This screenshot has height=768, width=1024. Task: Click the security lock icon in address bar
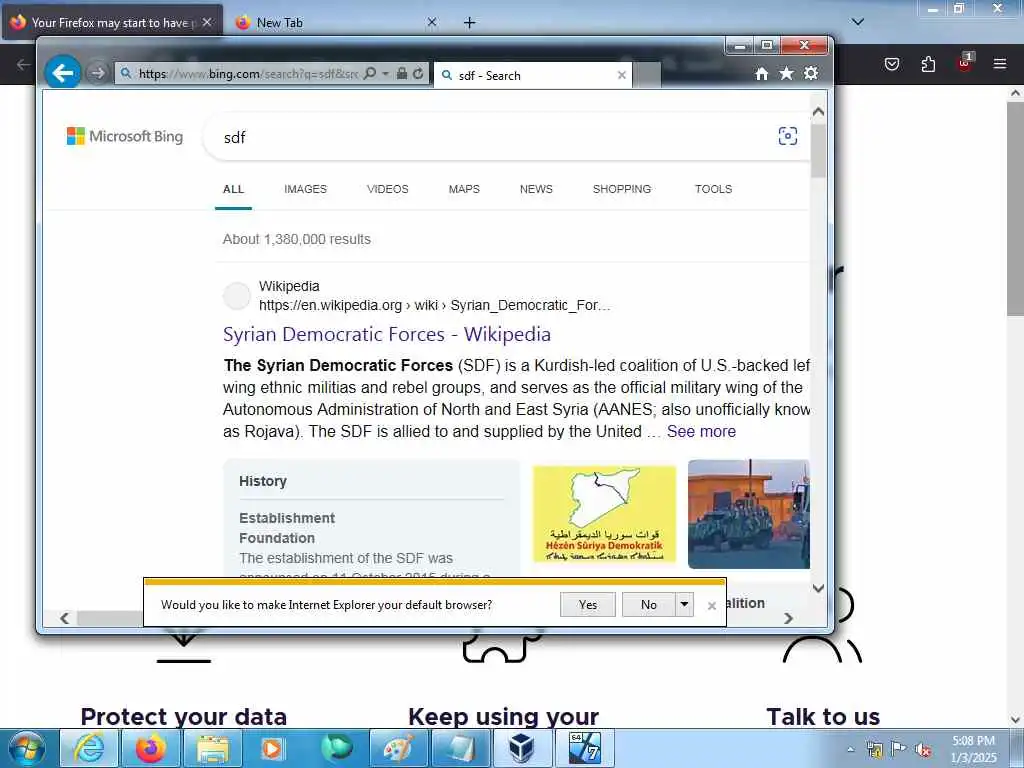point(402,73)
